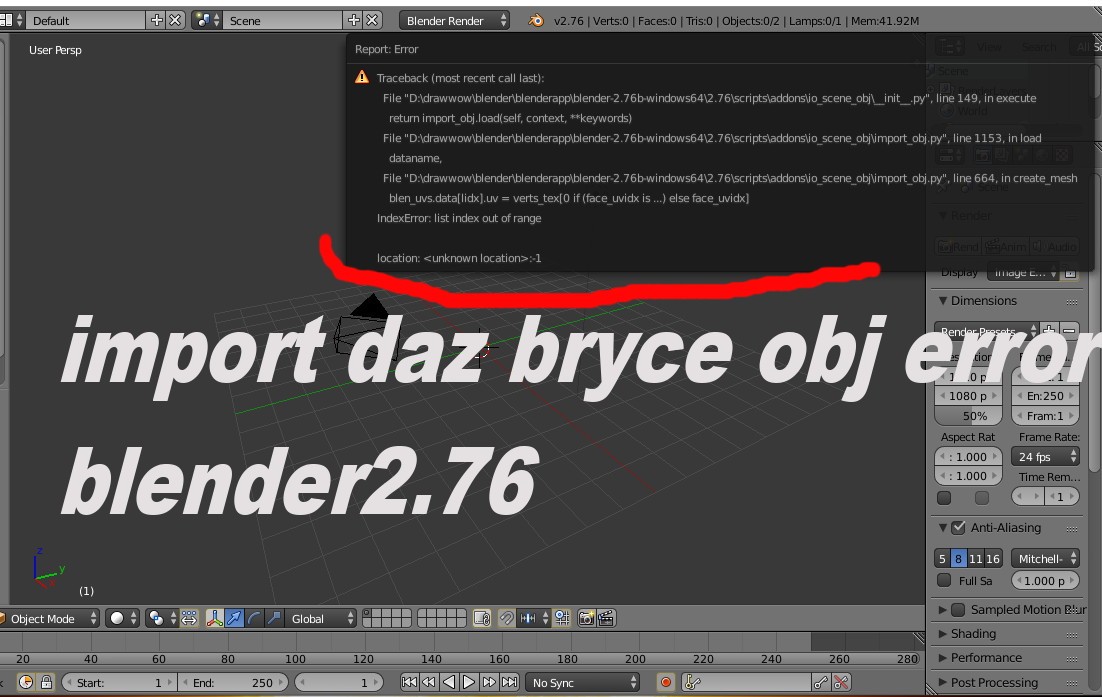Remove a render preset with the minus button

tap(1069, 330)
